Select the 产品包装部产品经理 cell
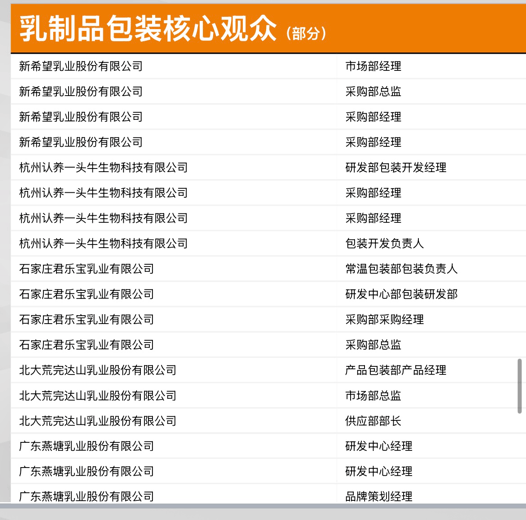The height and width of the screenshot is (520, 526). pyautogui.click(x=396, y=370)
